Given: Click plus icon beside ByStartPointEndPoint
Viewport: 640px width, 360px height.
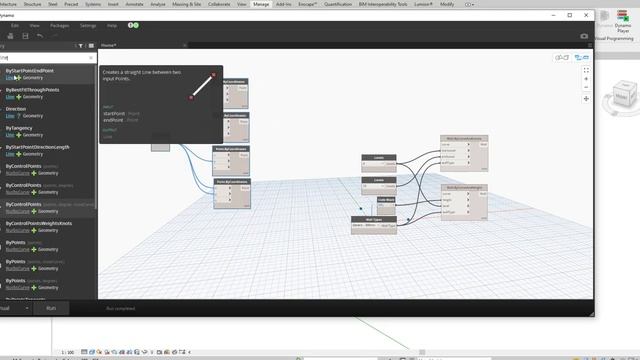Looking at the screenshot, I should [x=18, y=78].
